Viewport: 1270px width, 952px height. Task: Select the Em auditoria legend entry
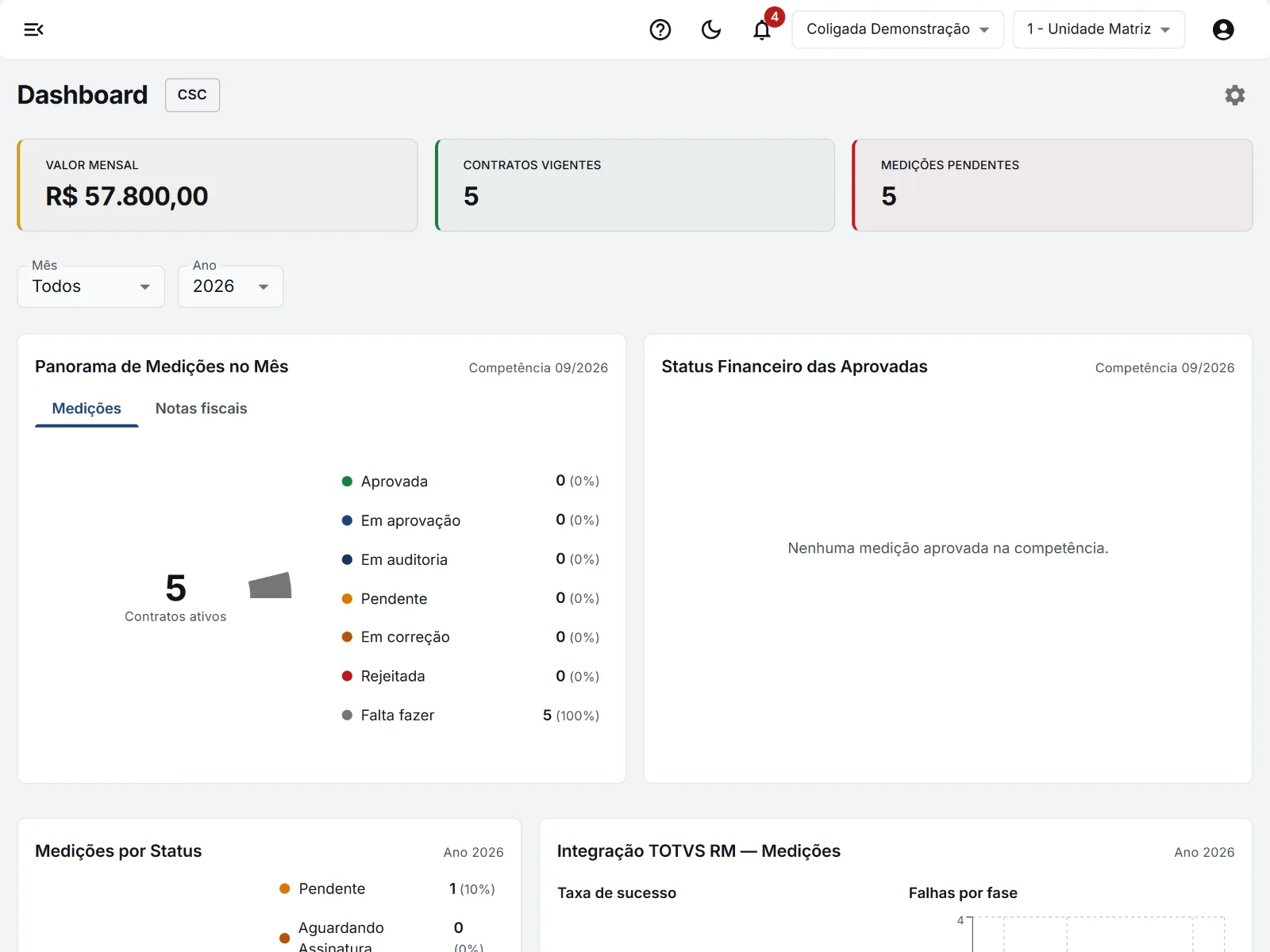coord(470,559)
